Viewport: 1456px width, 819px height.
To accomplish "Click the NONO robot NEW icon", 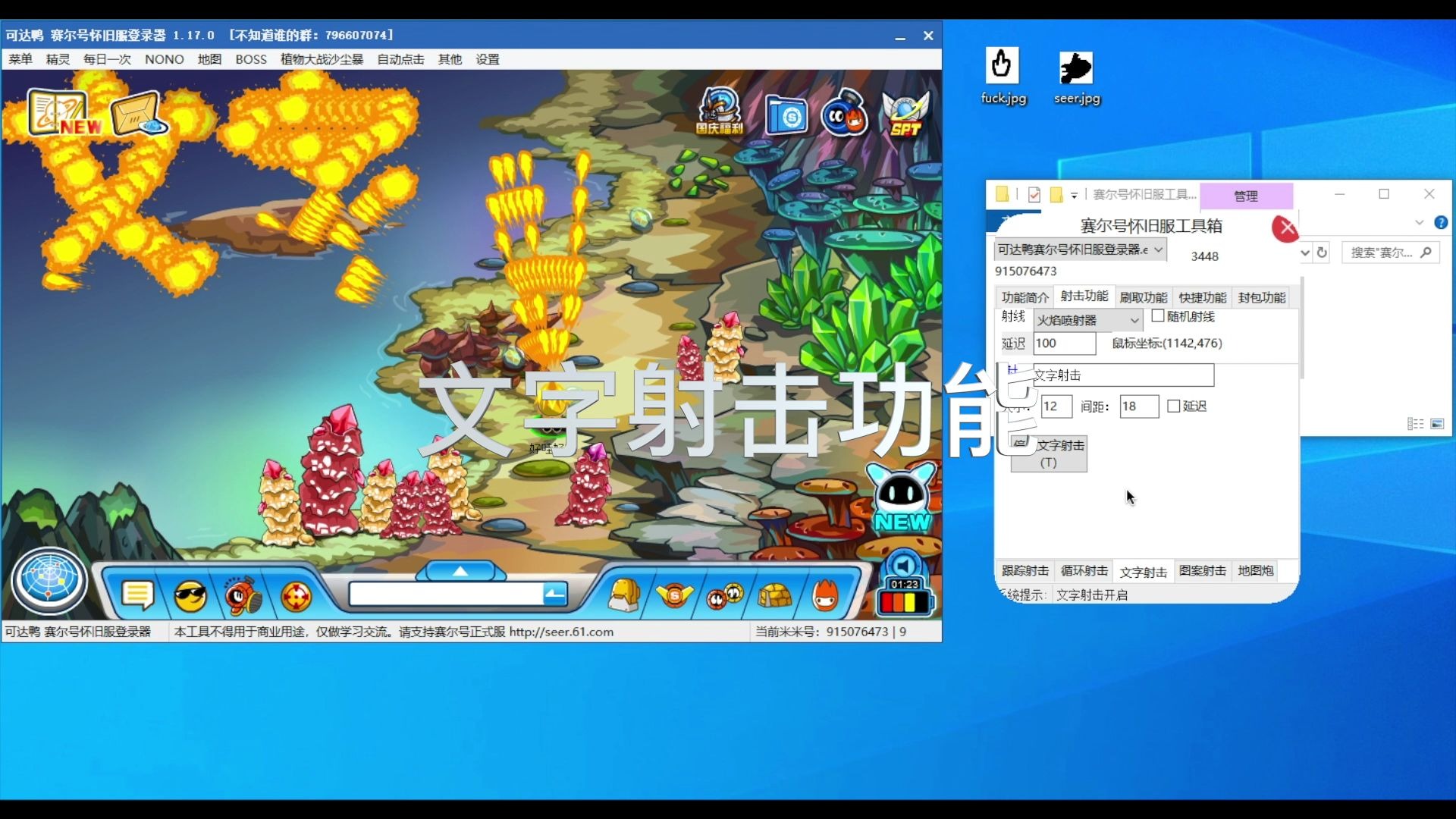I will tap(902, 498).
